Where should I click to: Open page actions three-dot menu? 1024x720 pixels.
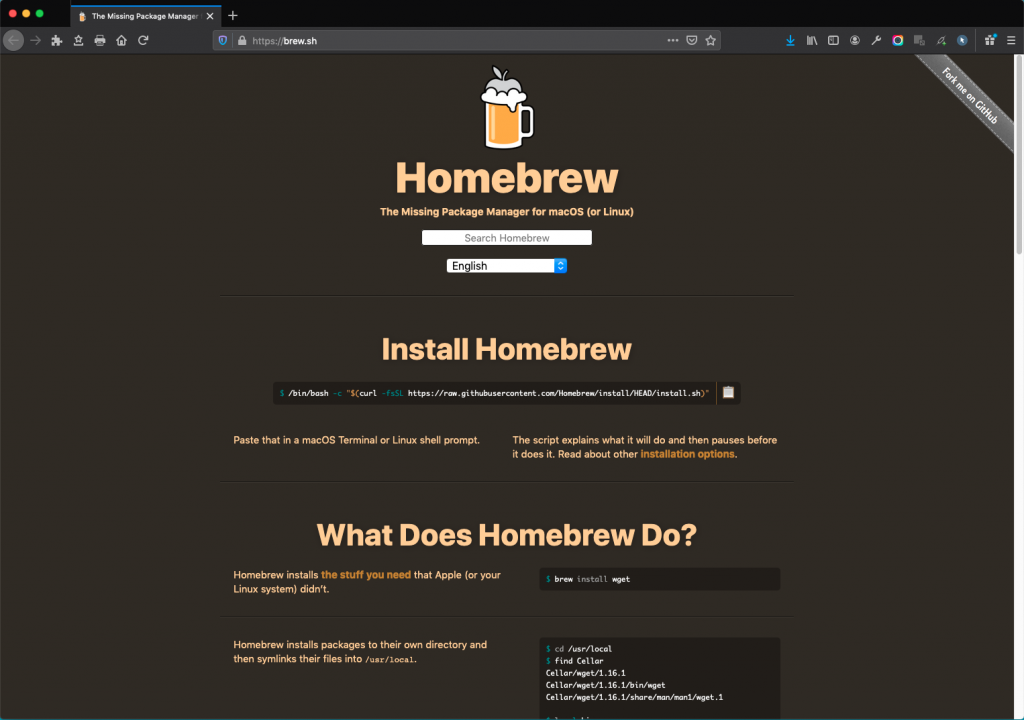673,41
